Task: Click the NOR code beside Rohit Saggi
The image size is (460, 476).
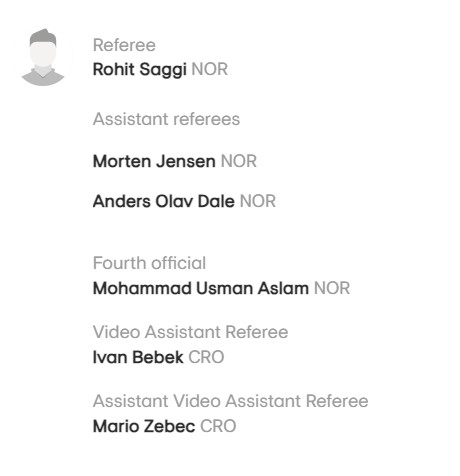Action: coord(210,69)
